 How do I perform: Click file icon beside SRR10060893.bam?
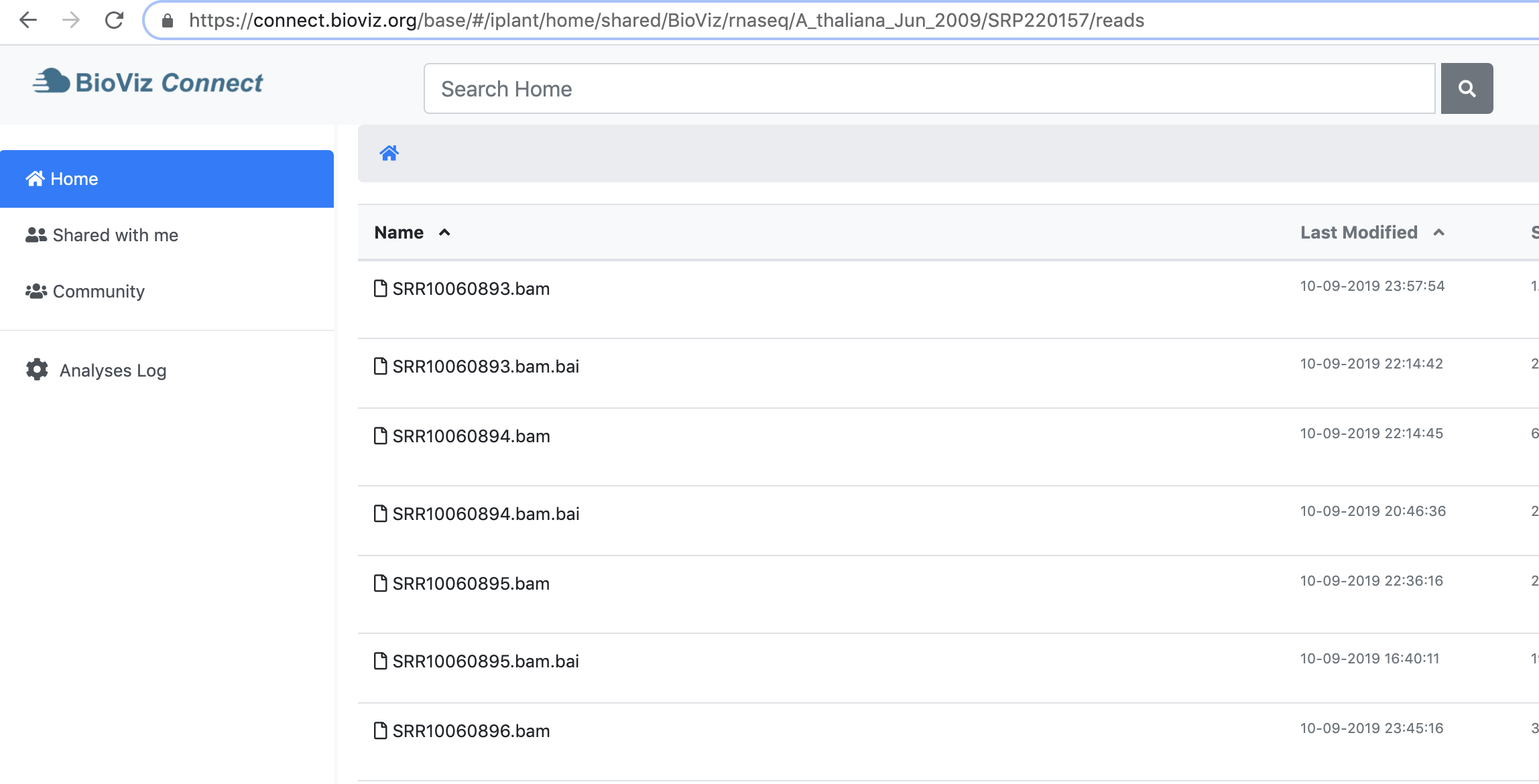pyautogui.click(x=380, y=288)
